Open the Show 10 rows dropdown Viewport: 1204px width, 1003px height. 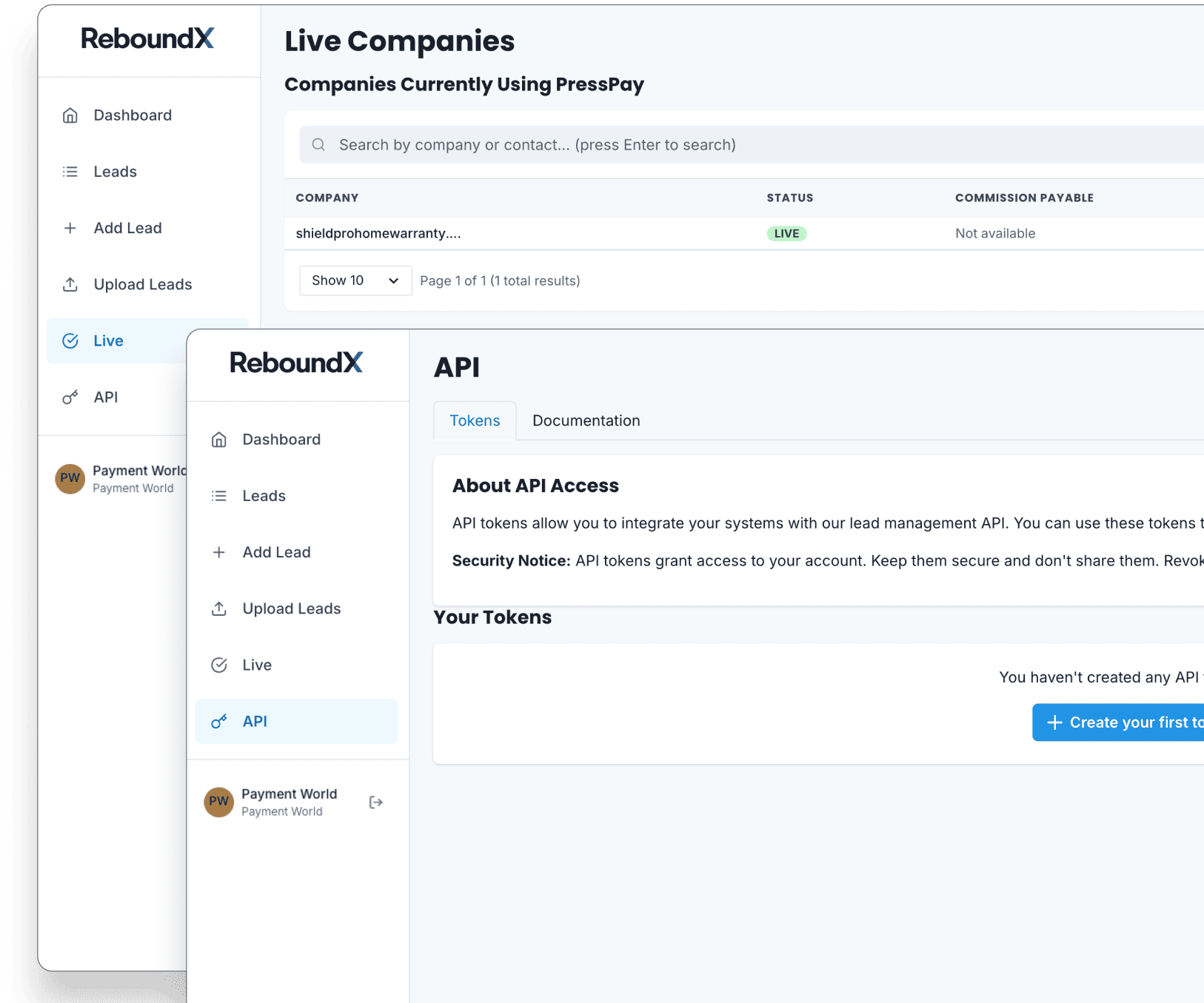pyautogui.click(x=355, y=281)
